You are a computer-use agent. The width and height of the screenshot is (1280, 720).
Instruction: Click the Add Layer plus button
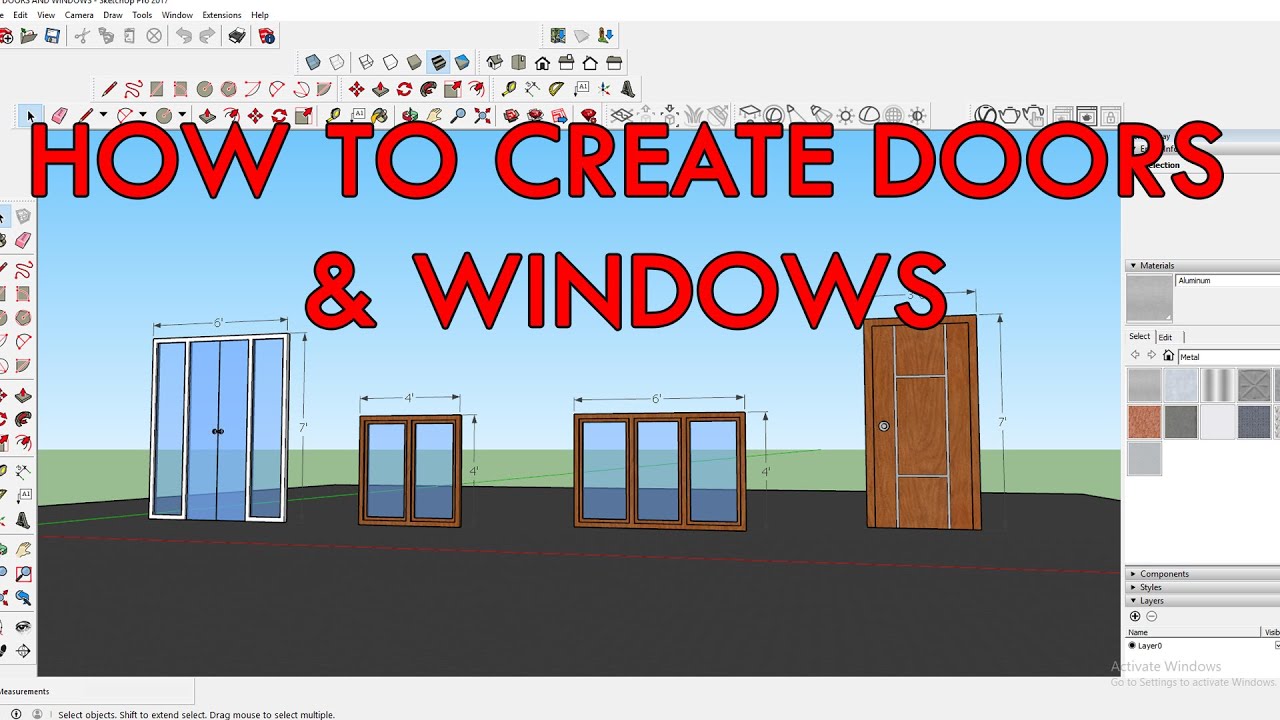1135,616
